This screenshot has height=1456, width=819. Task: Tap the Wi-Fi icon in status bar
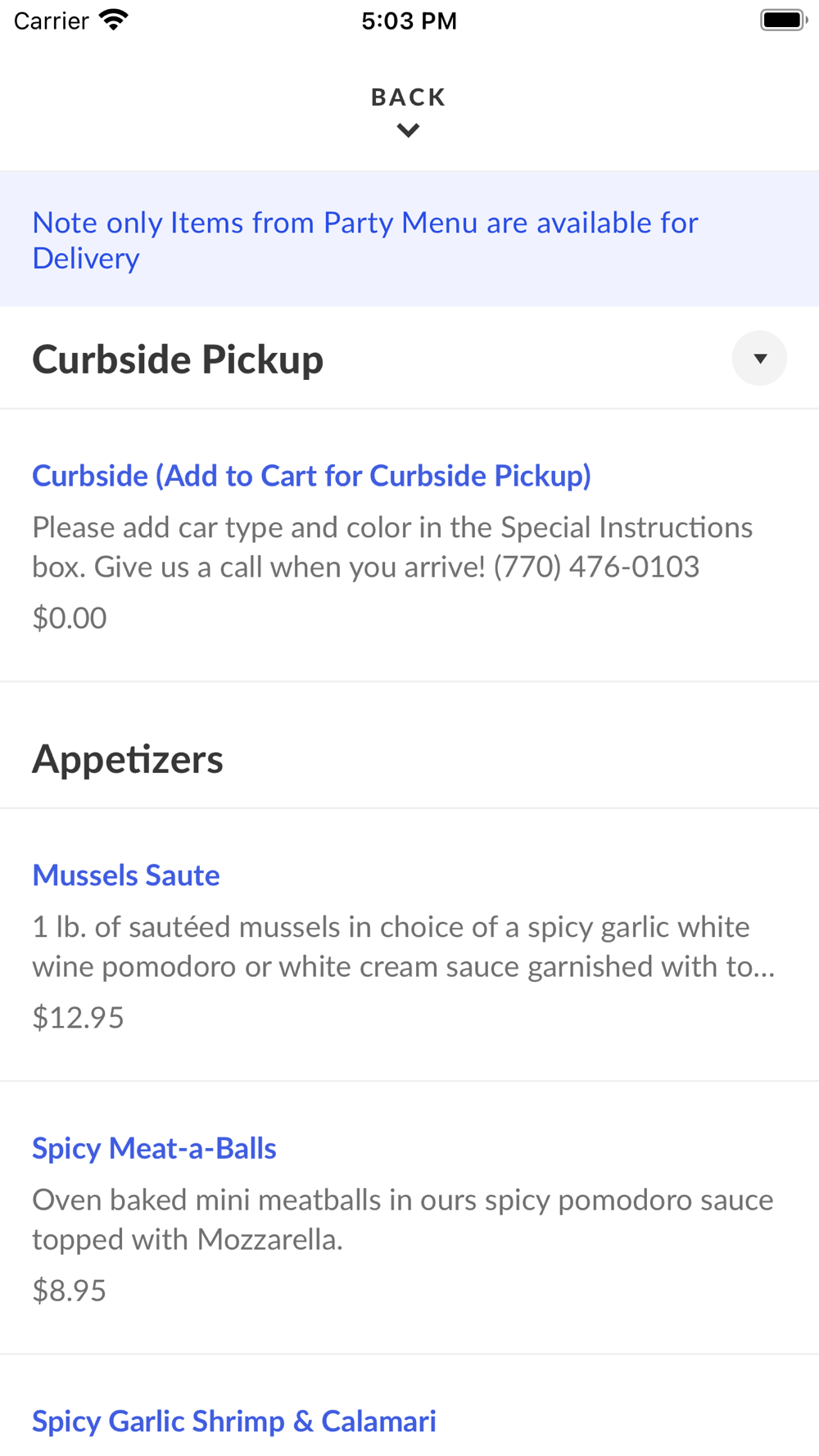[114, 20]
